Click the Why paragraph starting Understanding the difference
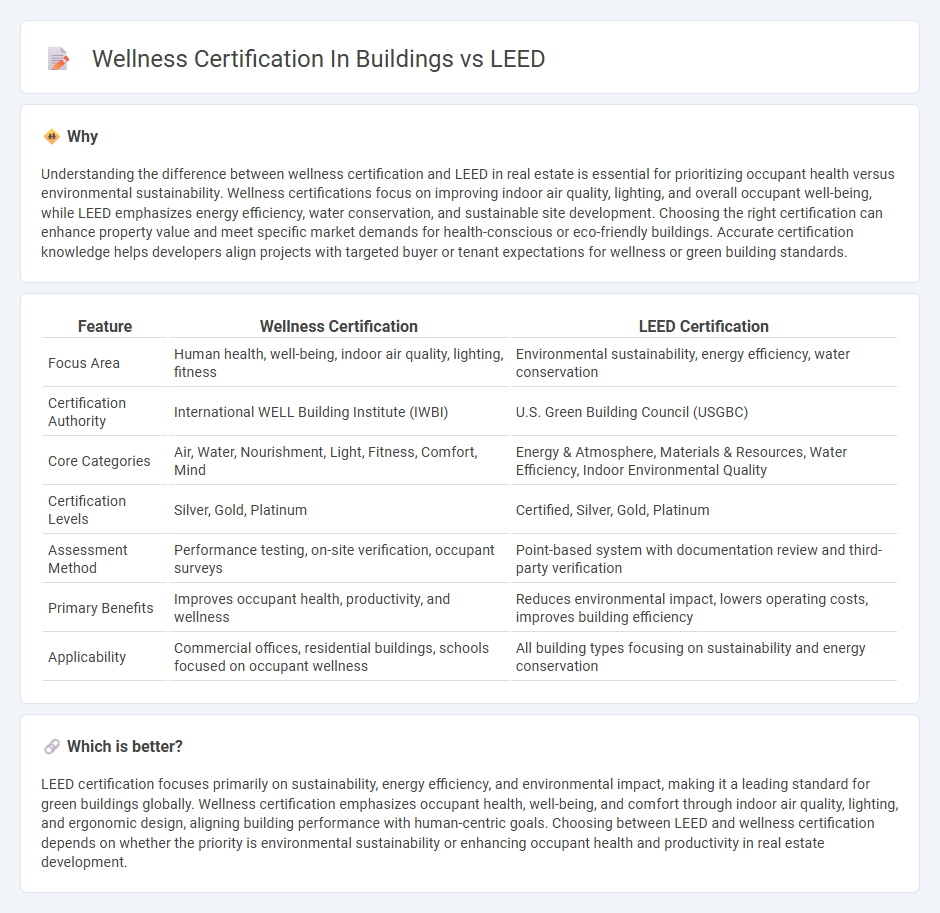The image size is (940, 913). point(468,213)
